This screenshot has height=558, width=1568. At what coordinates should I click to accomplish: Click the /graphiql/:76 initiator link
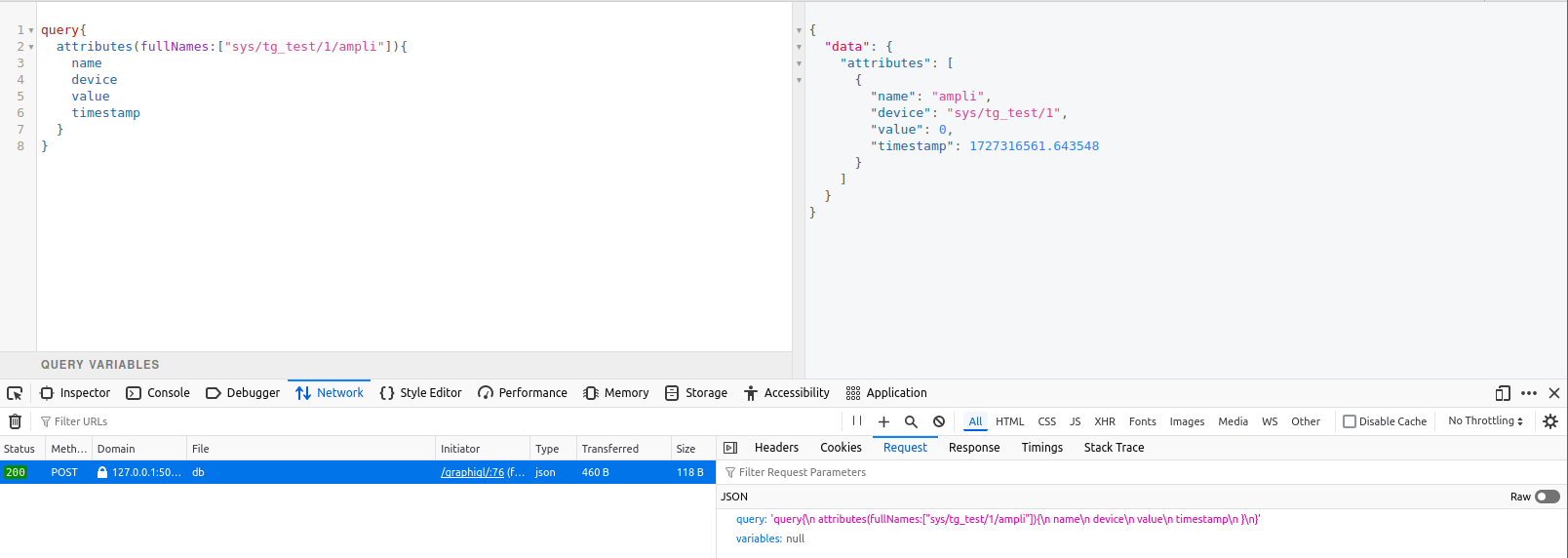point(473,472)
